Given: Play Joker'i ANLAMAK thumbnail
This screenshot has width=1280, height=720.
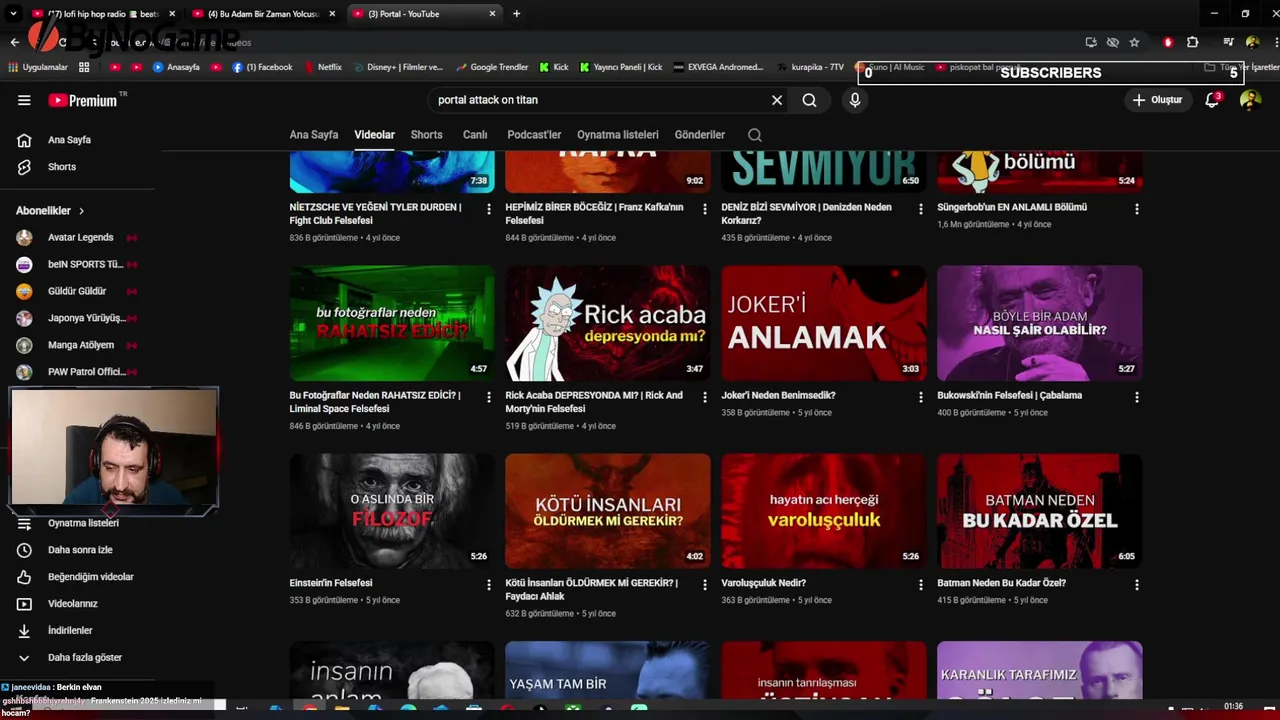Looking at the screenshot, I should pos(824,323).
